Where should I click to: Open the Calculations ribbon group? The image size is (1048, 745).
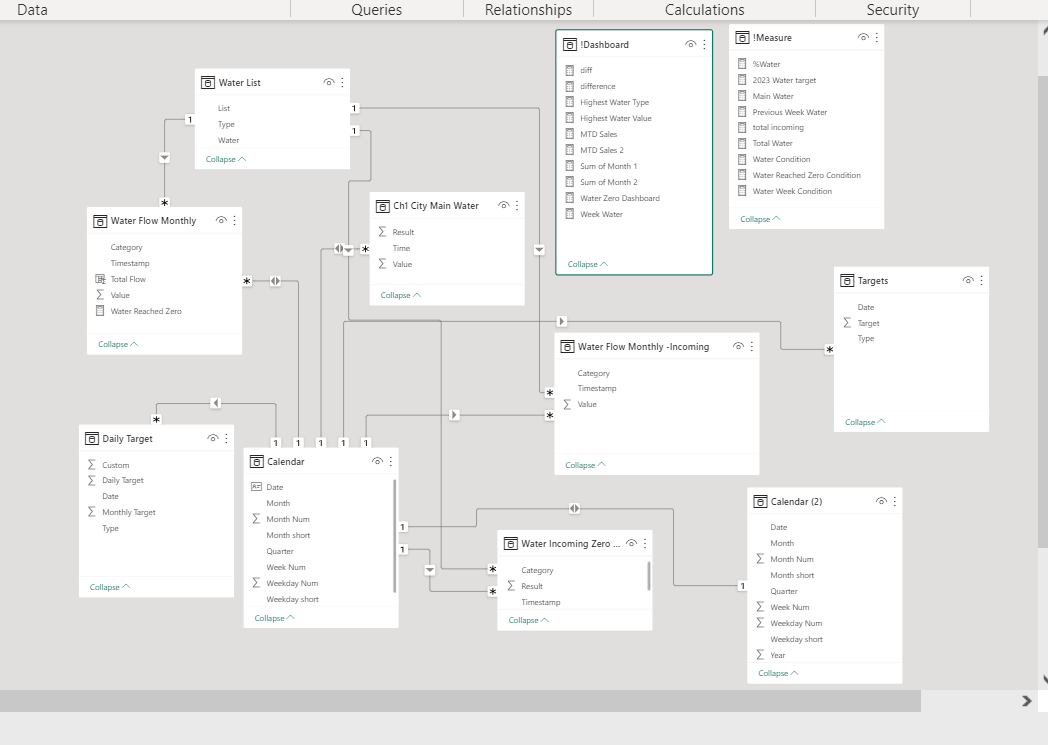(704, 9)
